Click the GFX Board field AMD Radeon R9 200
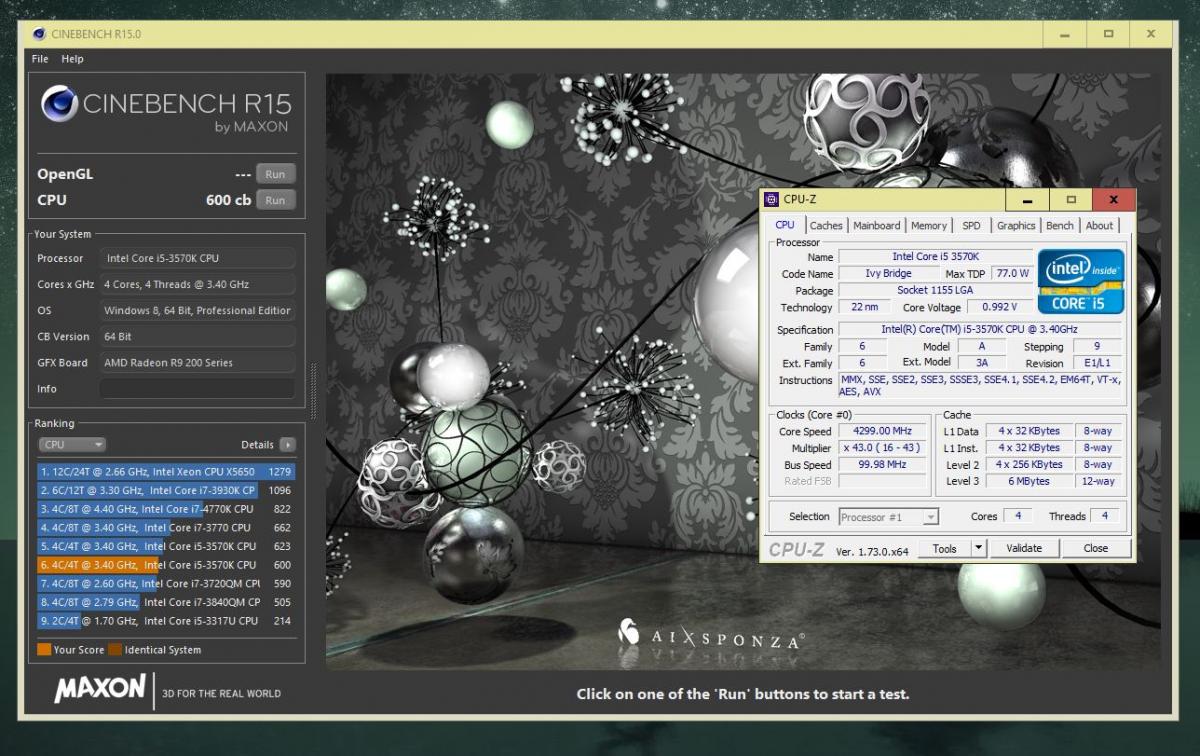 point(197,363)
